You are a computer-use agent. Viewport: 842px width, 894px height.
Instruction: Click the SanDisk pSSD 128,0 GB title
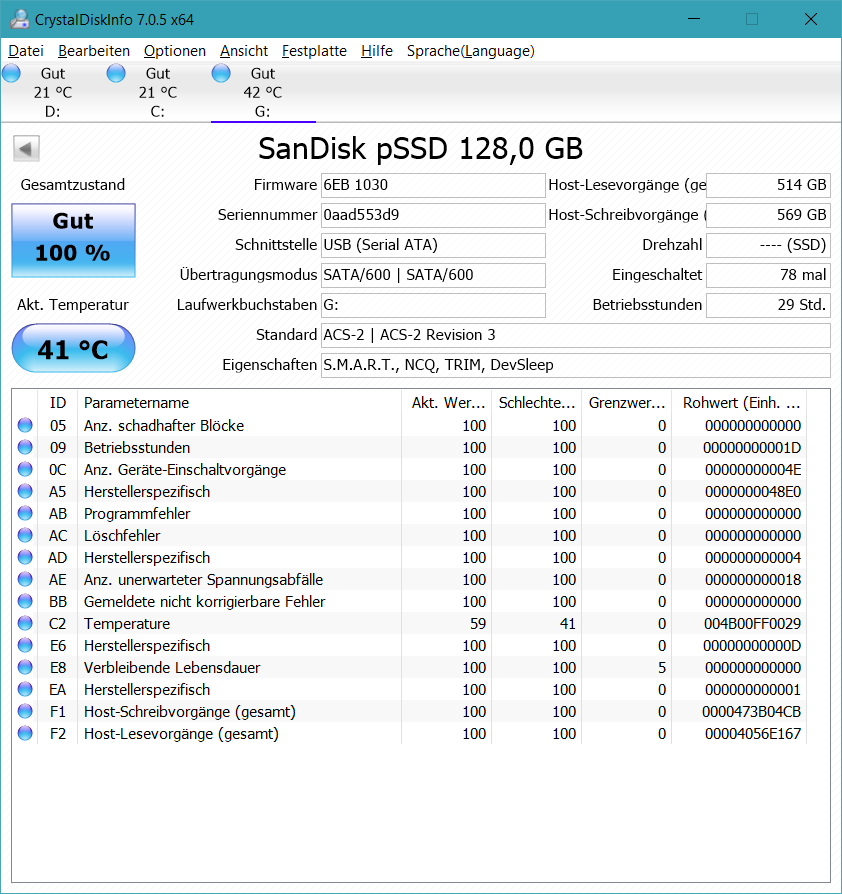pos(421,149)
